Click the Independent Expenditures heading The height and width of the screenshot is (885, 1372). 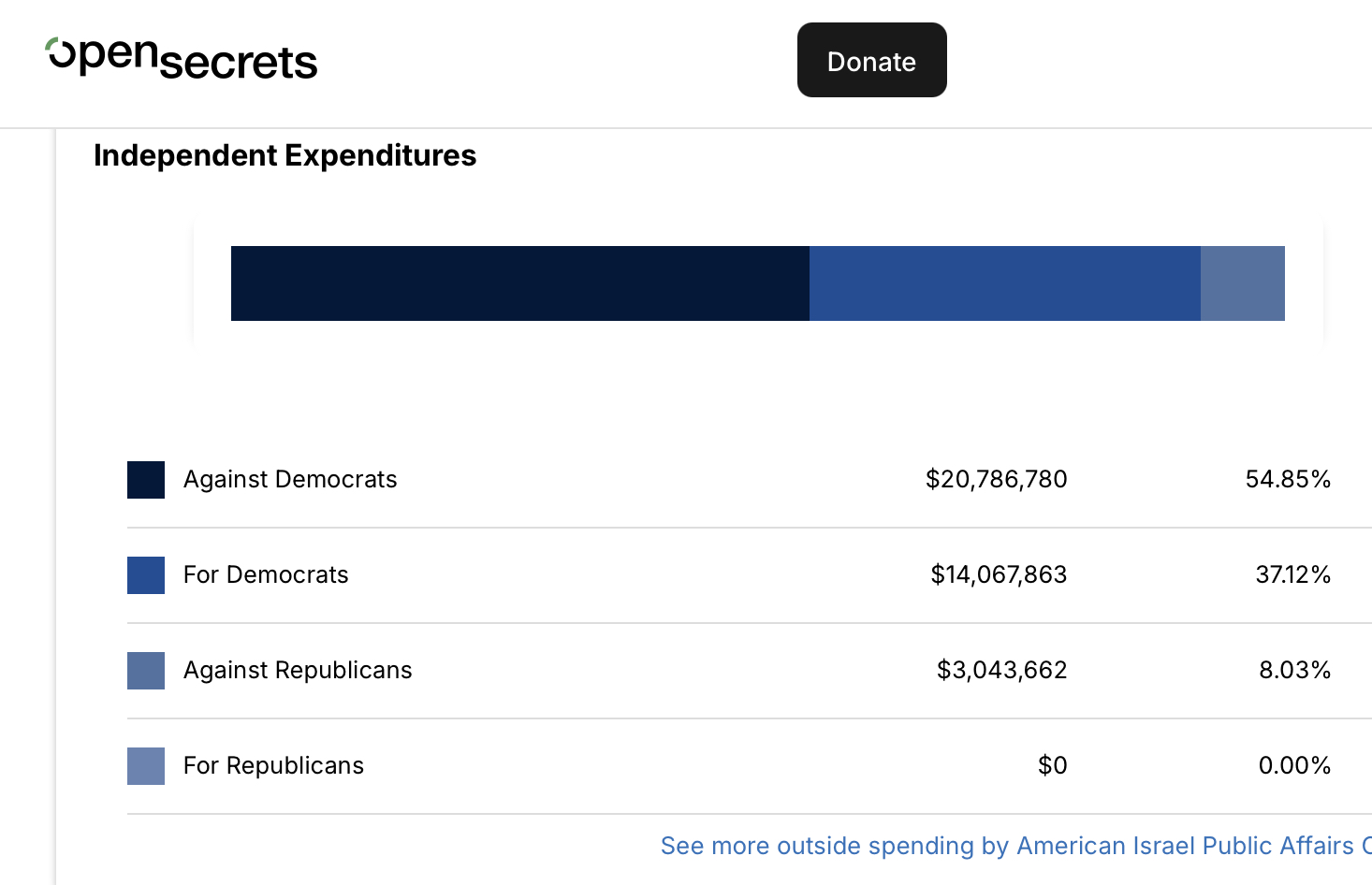pyautogui.click(x=285, y=155)
